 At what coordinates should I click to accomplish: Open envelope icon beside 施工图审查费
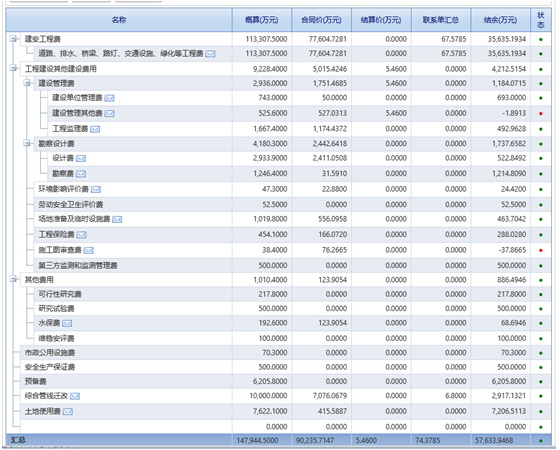(89, 251)
